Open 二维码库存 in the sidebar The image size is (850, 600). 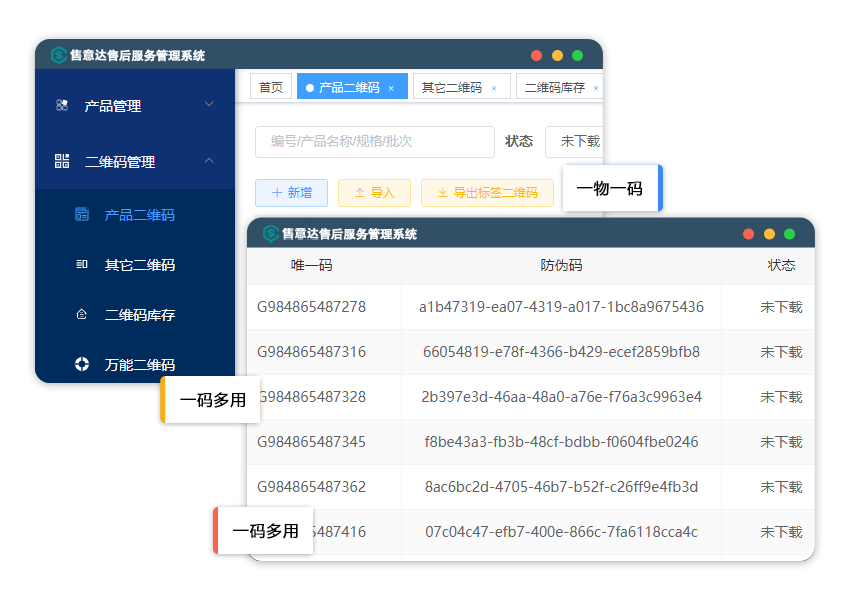139,315
